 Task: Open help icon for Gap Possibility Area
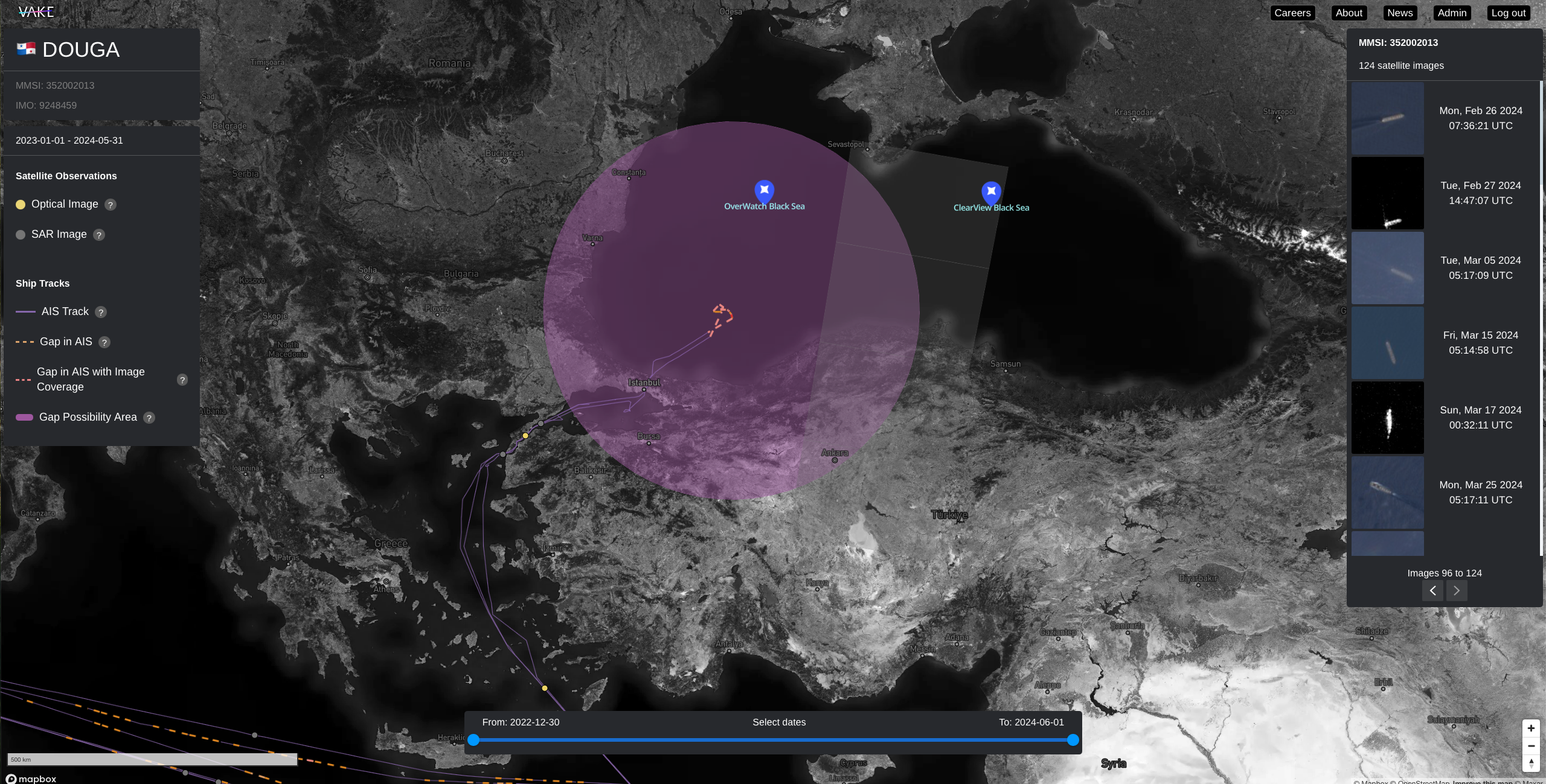click(149, 418)
